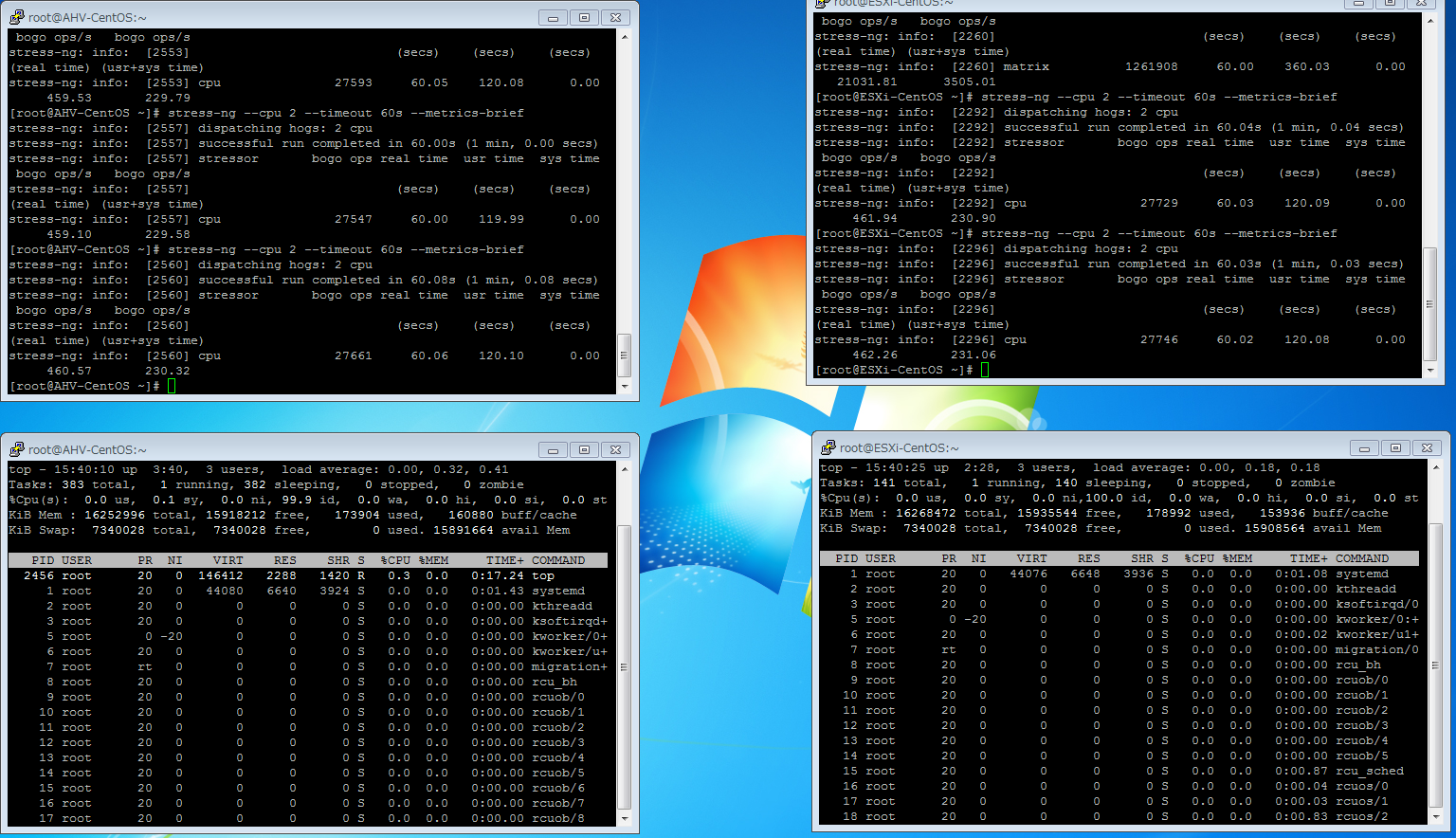Click scroll-up arrow in AHV top window
Viewport: 1456px width, 838px height.
pos(624,469)
